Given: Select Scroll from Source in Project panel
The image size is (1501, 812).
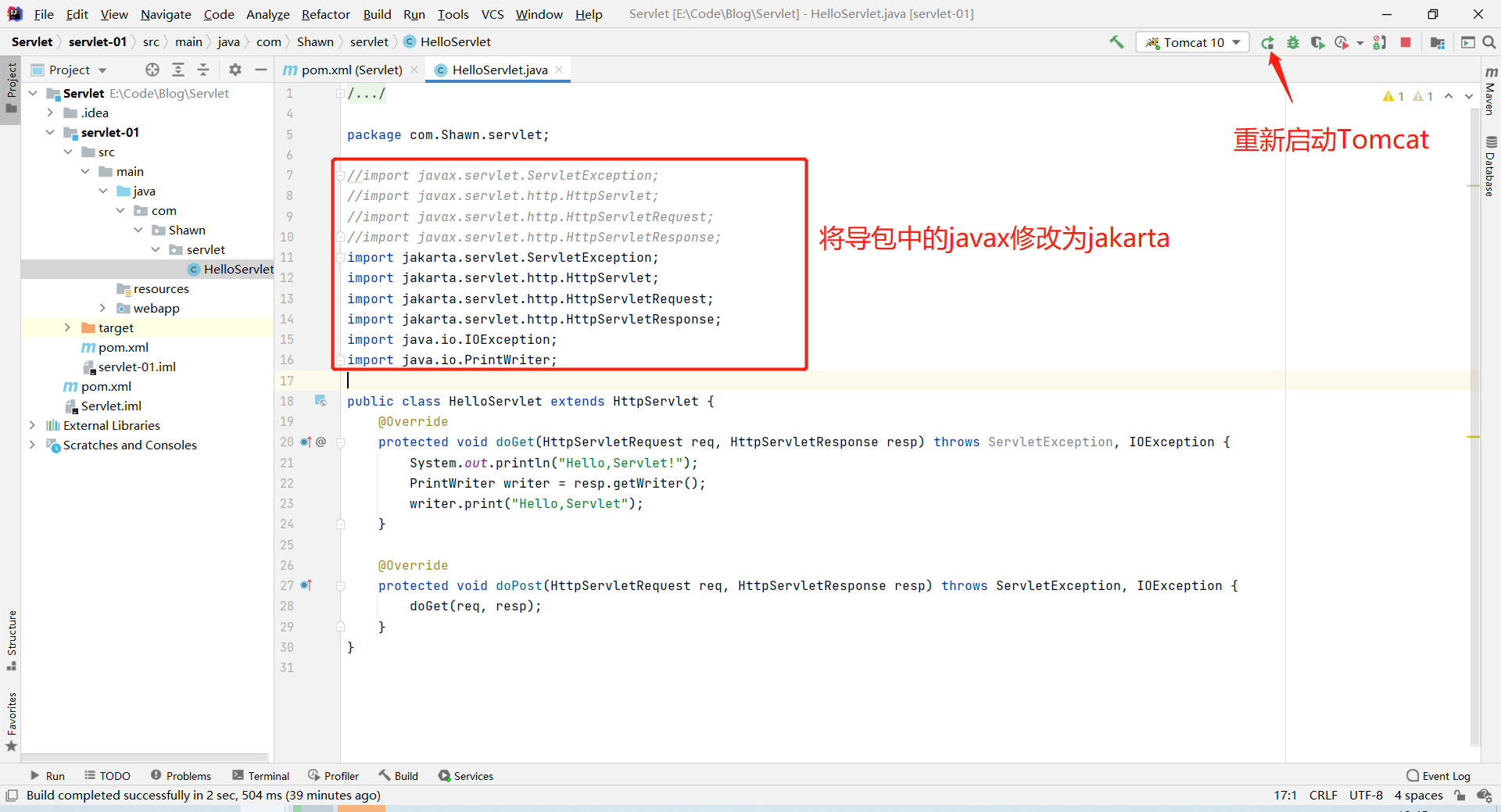Looking at the screenshot, I should [x=152, y=70].
